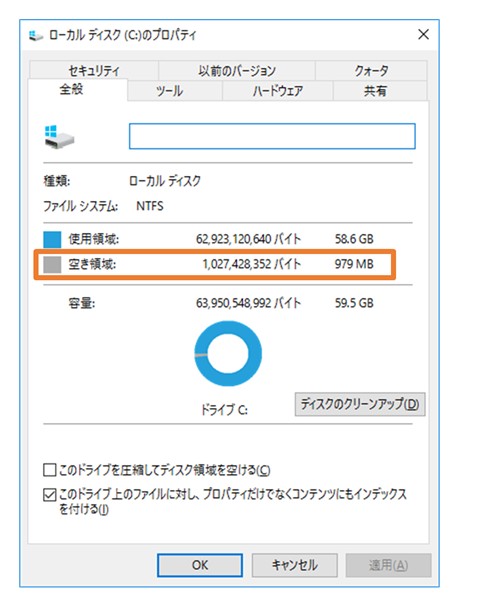
Task: Click the Windows drive icon beside name field
Action: [x=59, y=137]
